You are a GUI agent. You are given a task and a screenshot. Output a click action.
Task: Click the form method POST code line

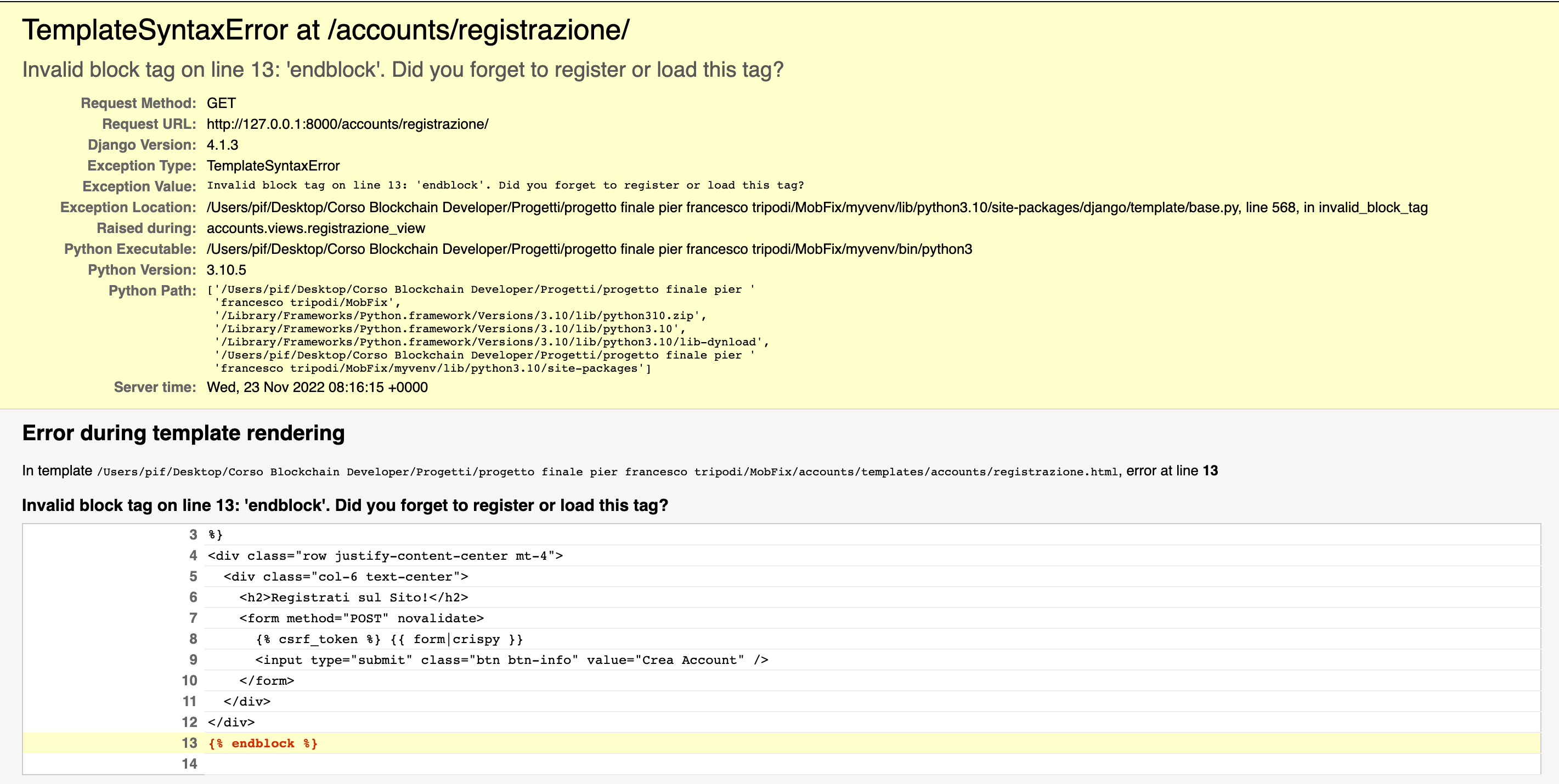(x=361, y=618)
